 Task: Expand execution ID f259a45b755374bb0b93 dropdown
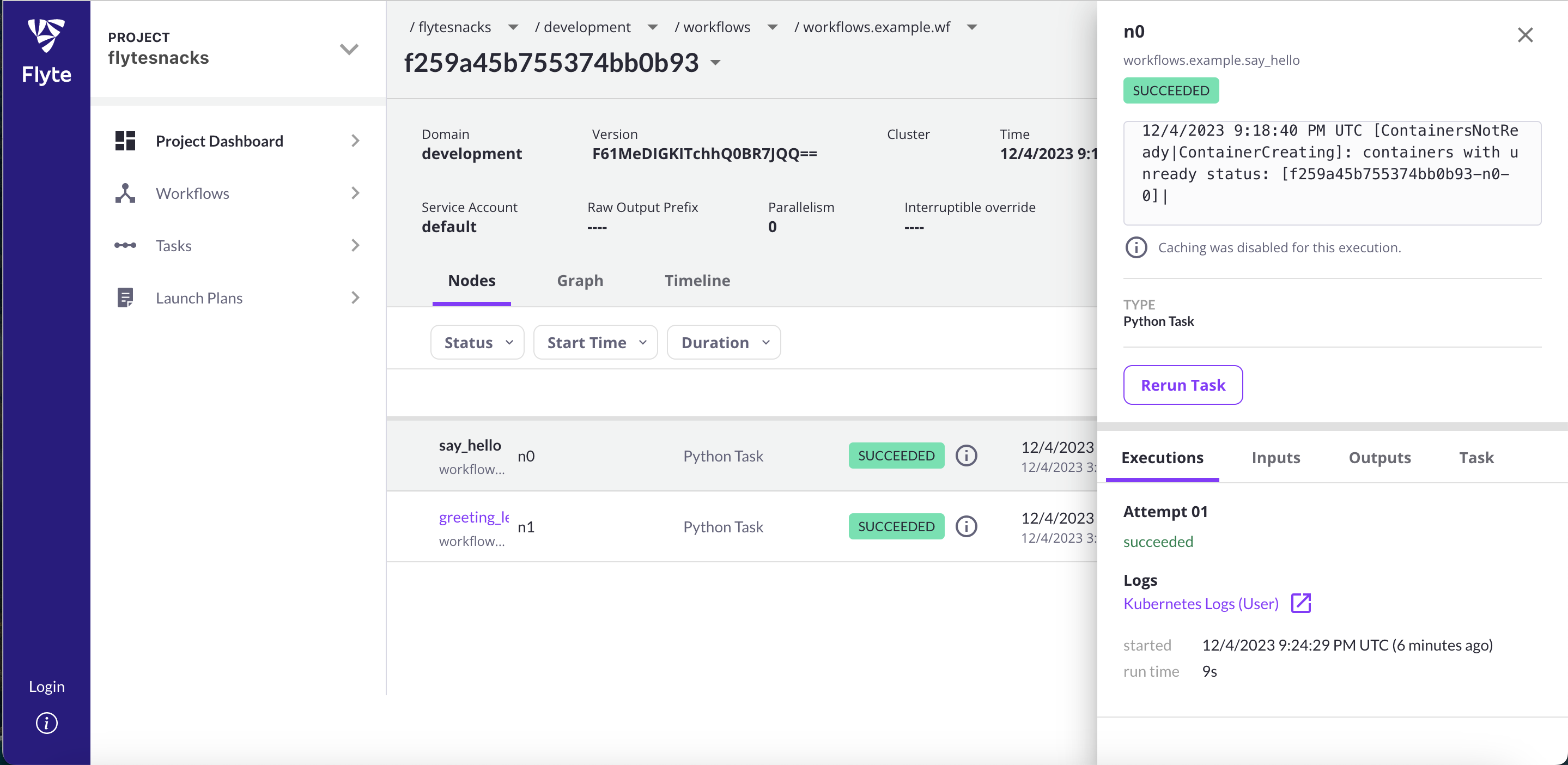tap(716, 63)
